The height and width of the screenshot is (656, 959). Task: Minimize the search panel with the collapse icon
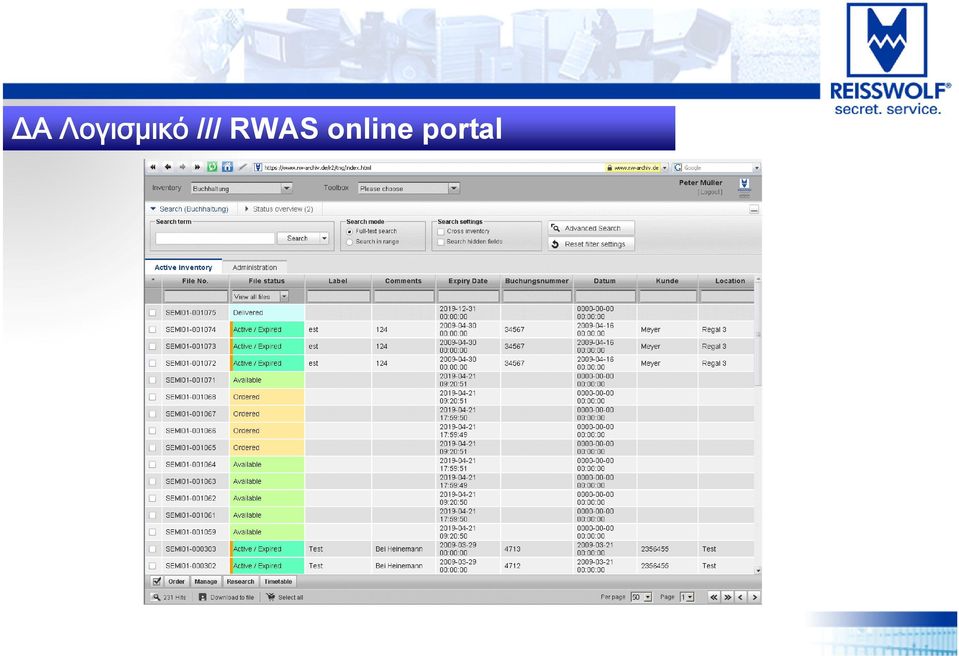[x=754, y=210]
